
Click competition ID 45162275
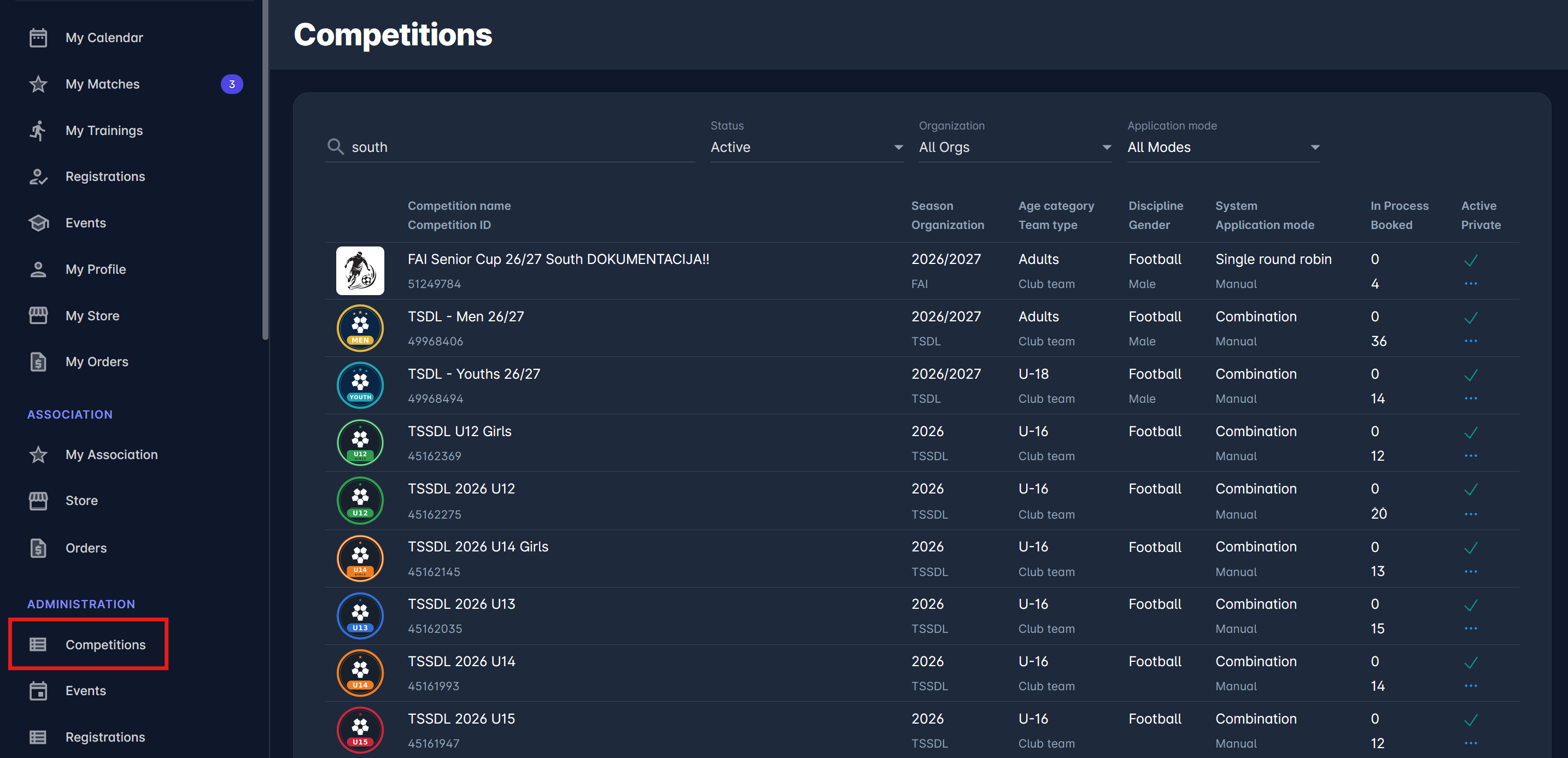tap(434, 514)
